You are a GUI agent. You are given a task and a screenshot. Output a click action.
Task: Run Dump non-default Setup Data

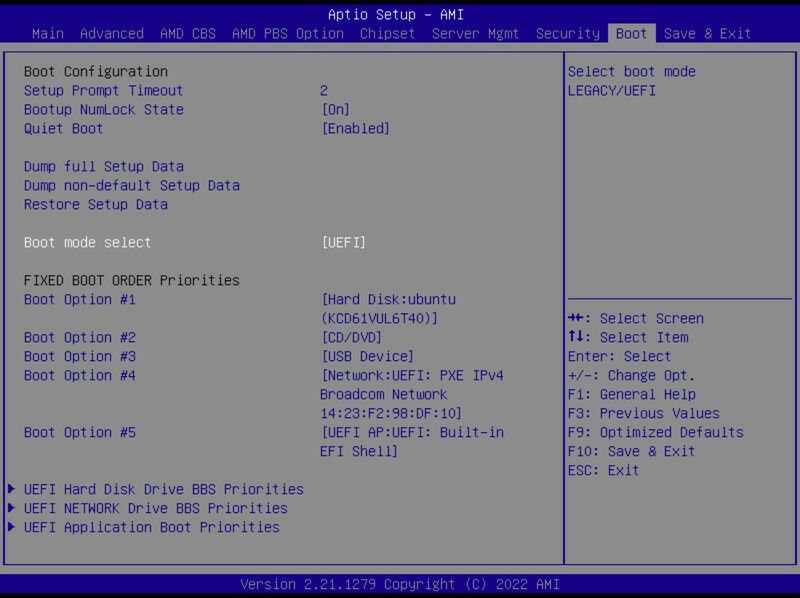(132, 185)
